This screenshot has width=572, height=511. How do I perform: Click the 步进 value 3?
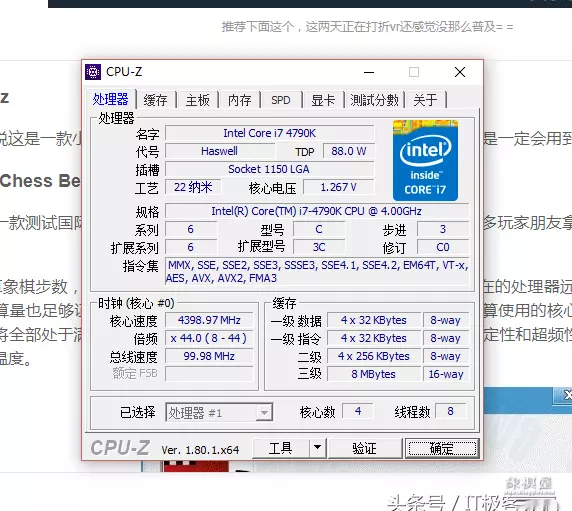point(442,229)
